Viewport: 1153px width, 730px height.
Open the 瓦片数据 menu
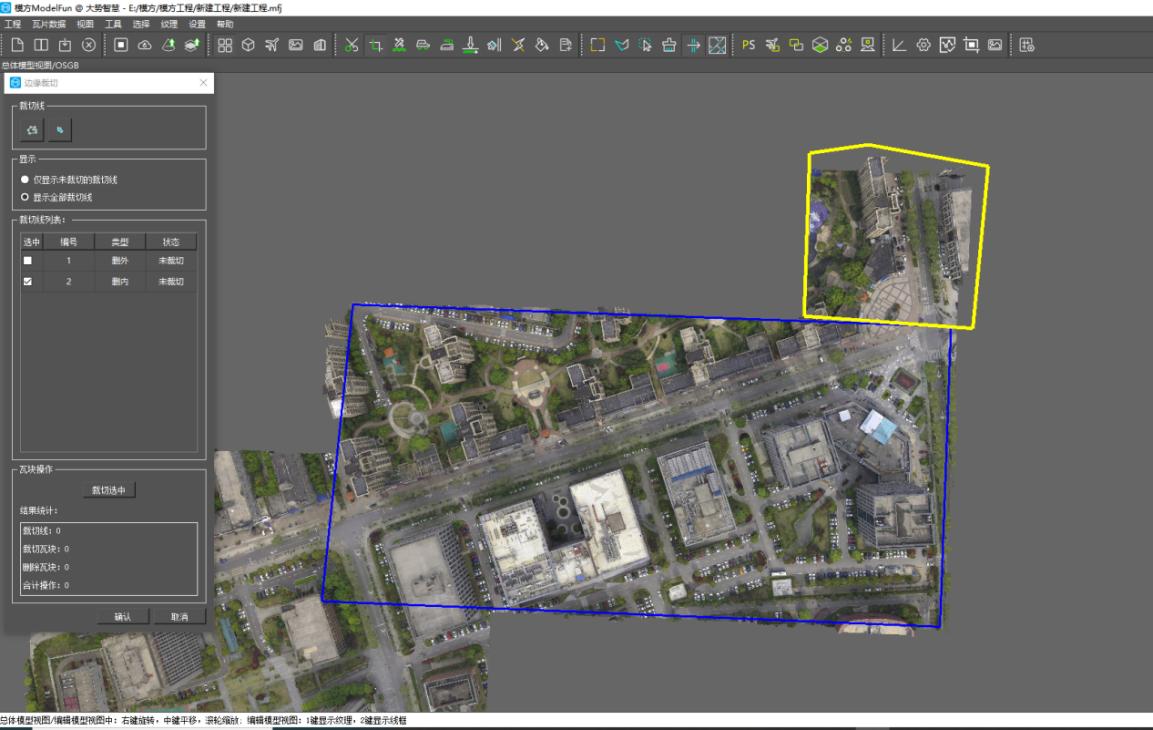pyautogui.click(x=49, y=24)
